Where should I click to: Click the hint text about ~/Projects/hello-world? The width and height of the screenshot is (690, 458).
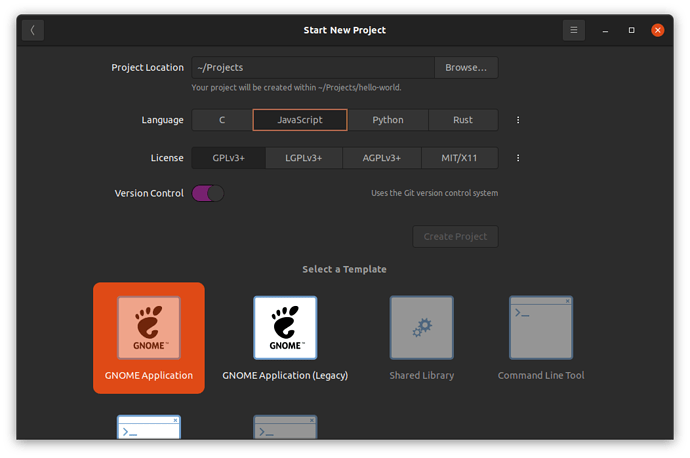pyautogui.click(x=296, y=88)
